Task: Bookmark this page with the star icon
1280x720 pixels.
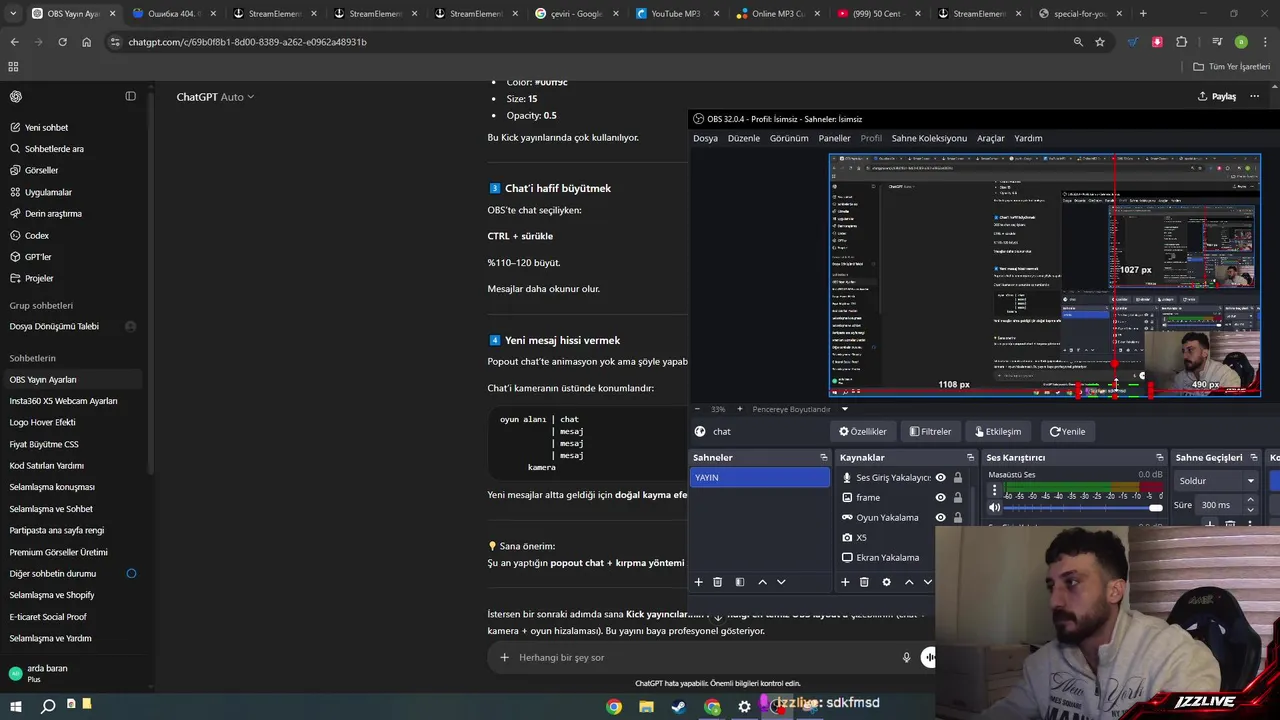Action: [x=1100, y=42]
